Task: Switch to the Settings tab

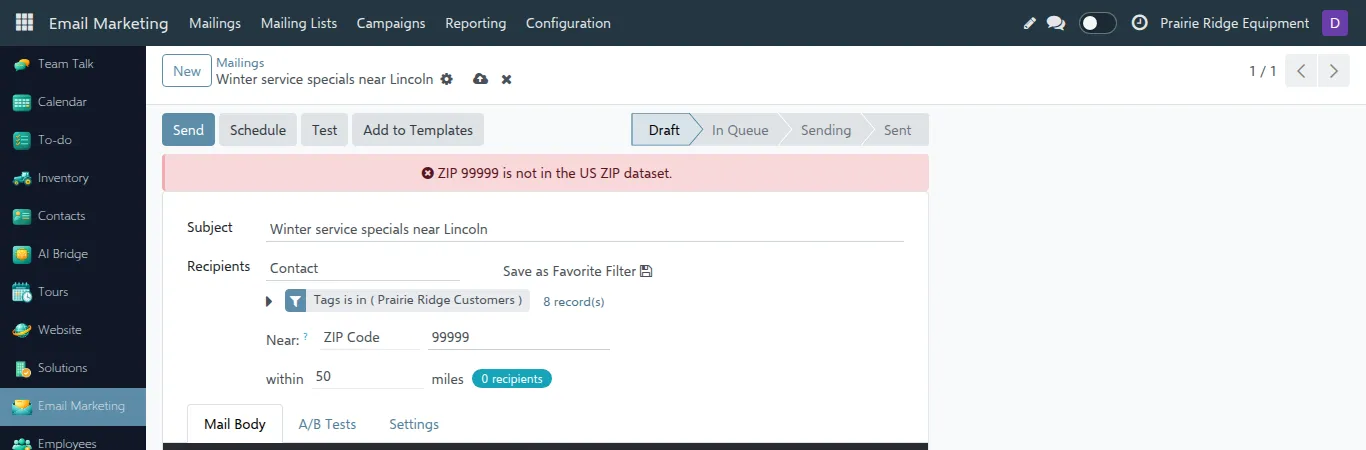Action: pyautogui.click(x=414, y=424)
